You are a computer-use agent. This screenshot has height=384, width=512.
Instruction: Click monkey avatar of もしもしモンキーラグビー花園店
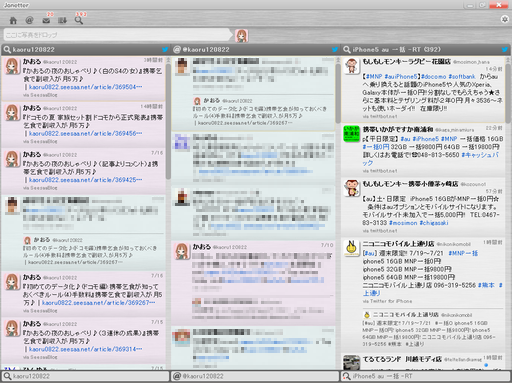(x=351, y=66)
